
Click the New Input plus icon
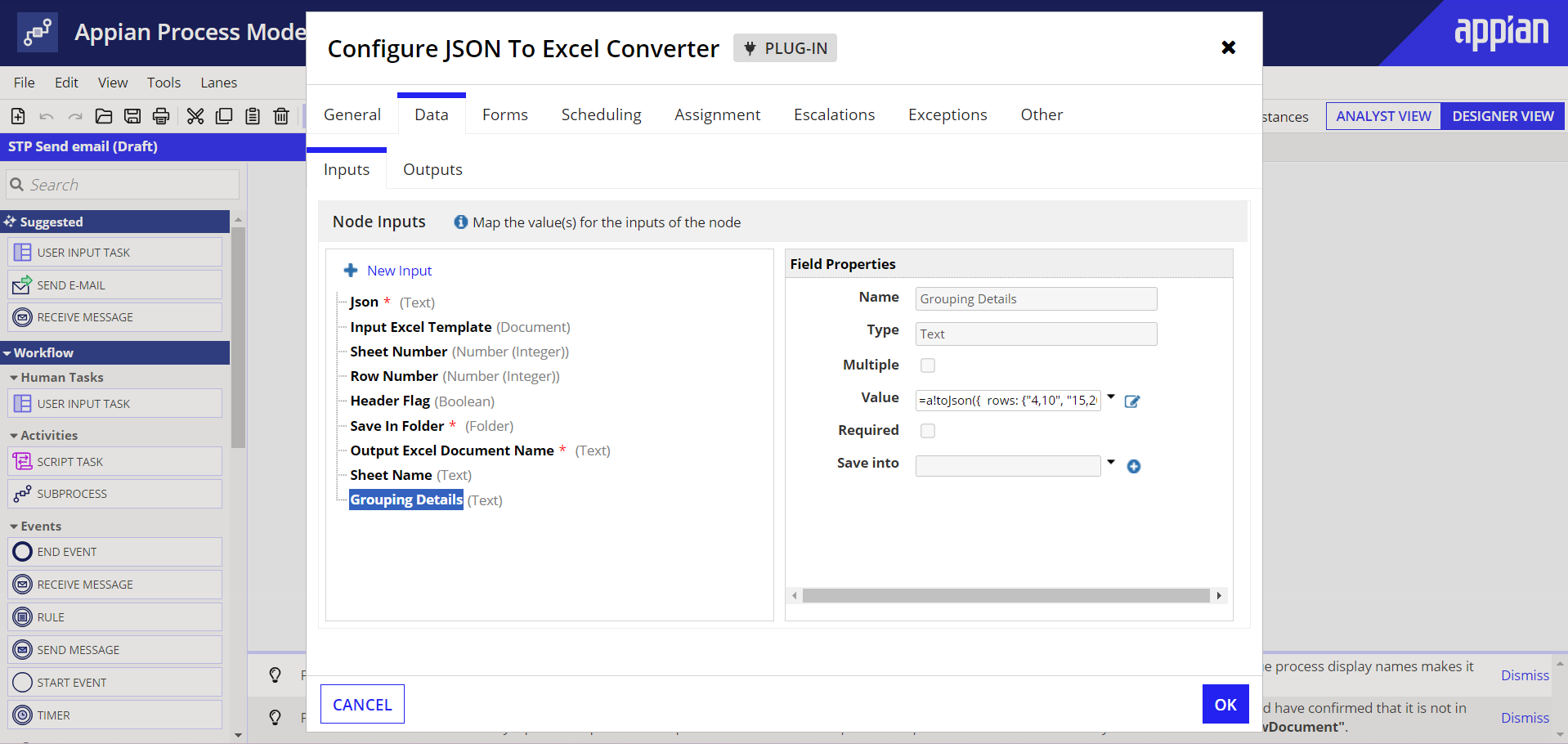pos(351,271)
